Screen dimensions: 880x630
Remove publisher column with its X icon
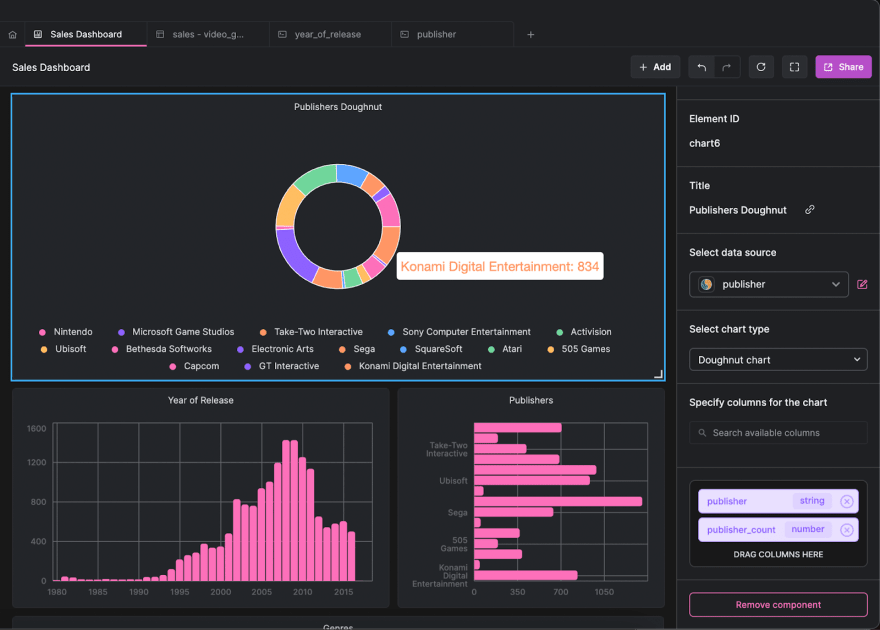click(x=847, y=502)
